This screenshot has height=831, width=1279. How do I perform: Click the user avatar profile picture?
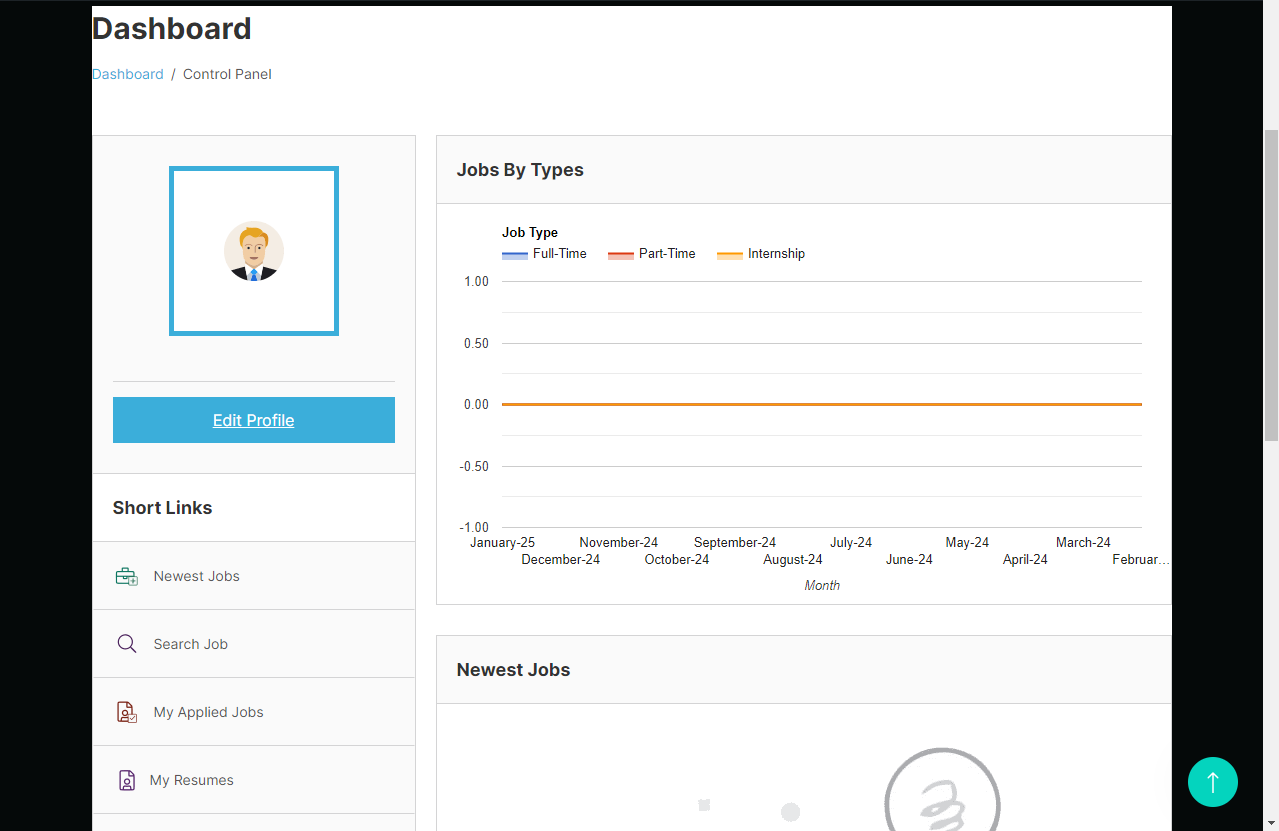(254, 251)
